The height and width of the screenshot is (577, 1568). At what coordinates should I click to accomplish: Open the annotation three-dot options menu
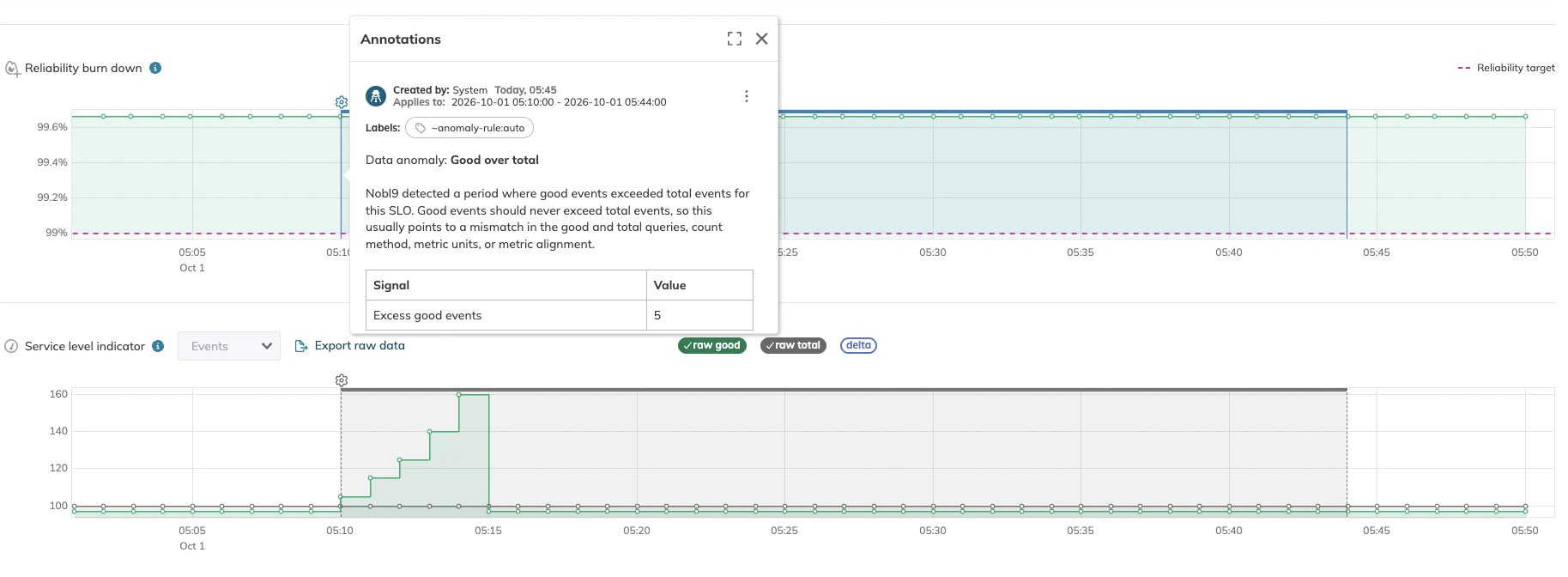(746, 96)
